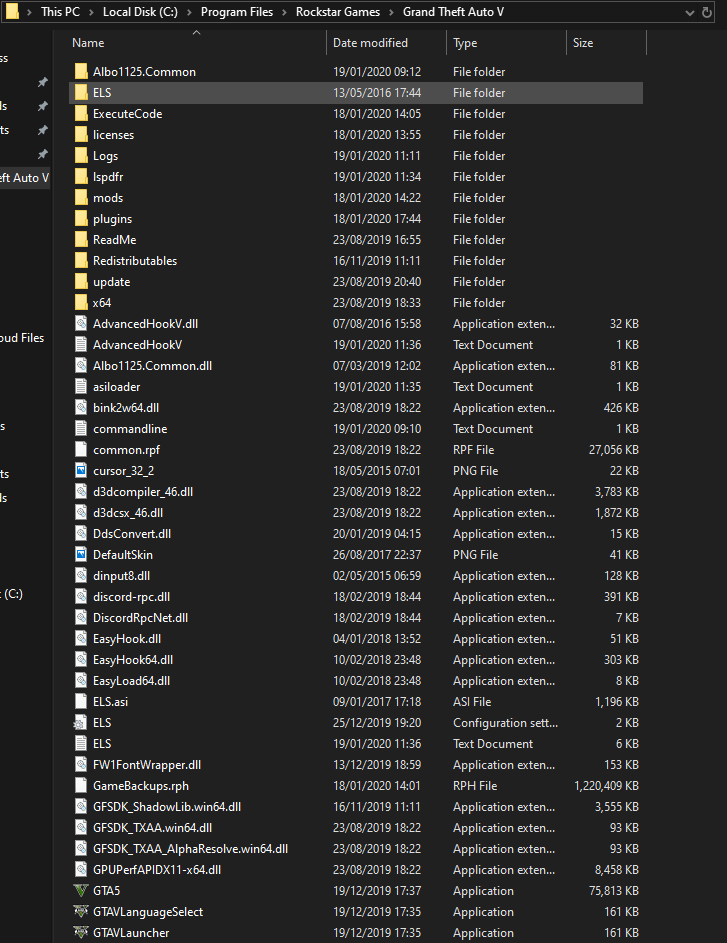727x943 pixels.
Task: Select GFSDK_ShadowLib.win64.dll file
Action: tap(167, 806)
